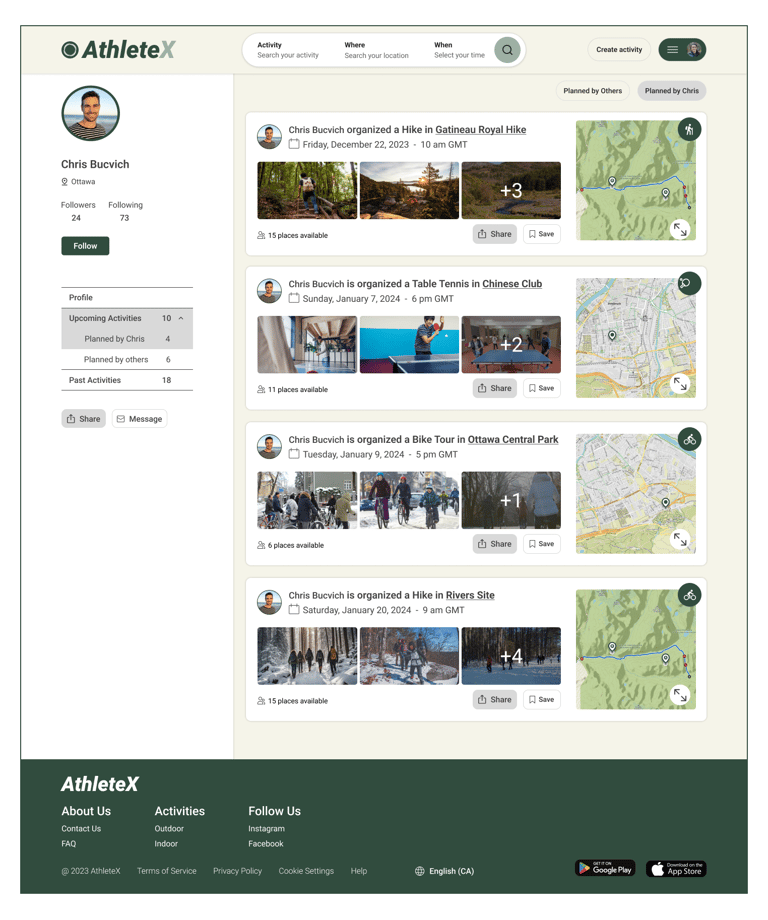Expand the Rivers Site hike map
The height and width of the screenshot is (920, 768).
680,695
